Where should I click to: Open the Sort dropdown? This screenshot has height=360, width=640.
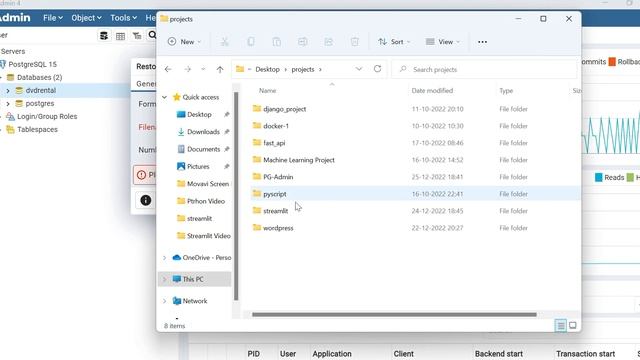pos(394,42)
